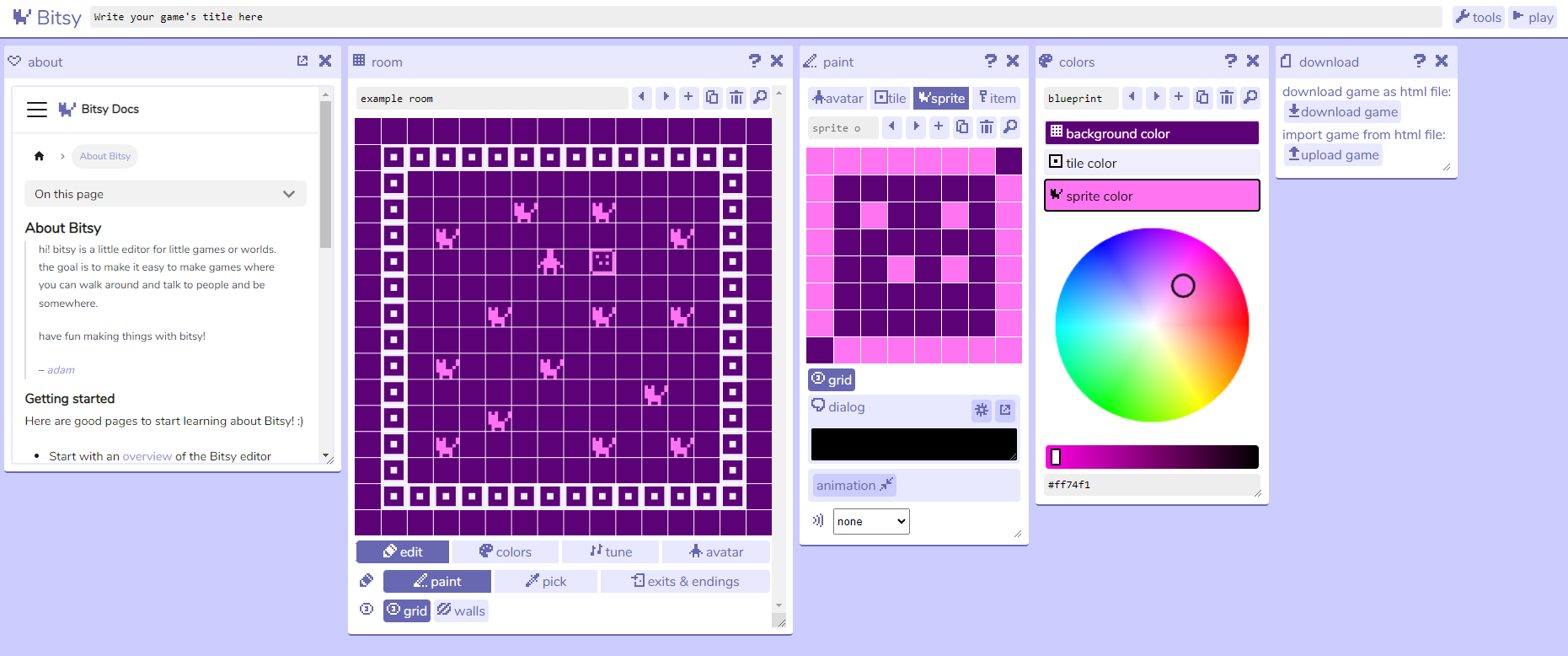Edit the room name field

[492, 99]
